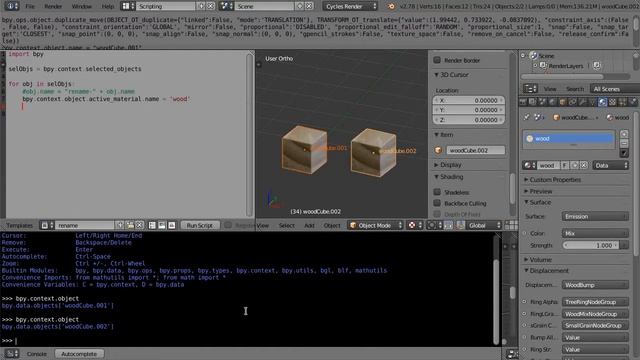Delete the current scene
The height and width of the screenshot is (360, 640).
309,6
